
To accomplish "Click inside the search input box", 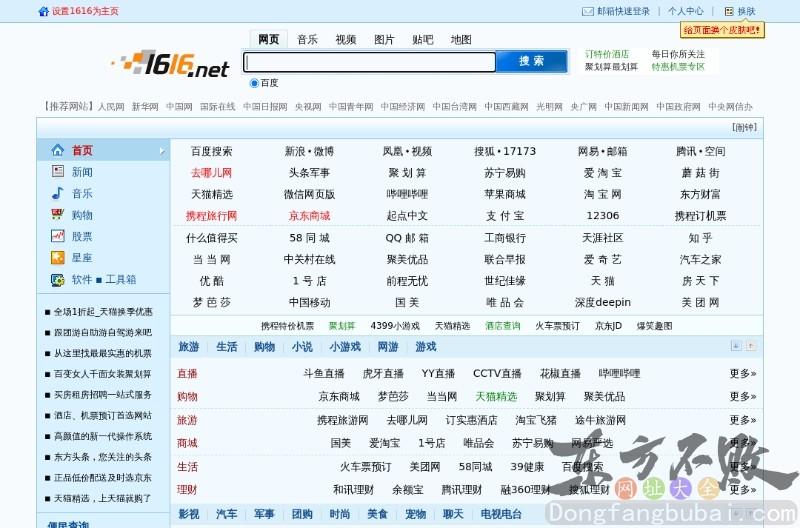I will pyautogui.click(x=370, y=62).
